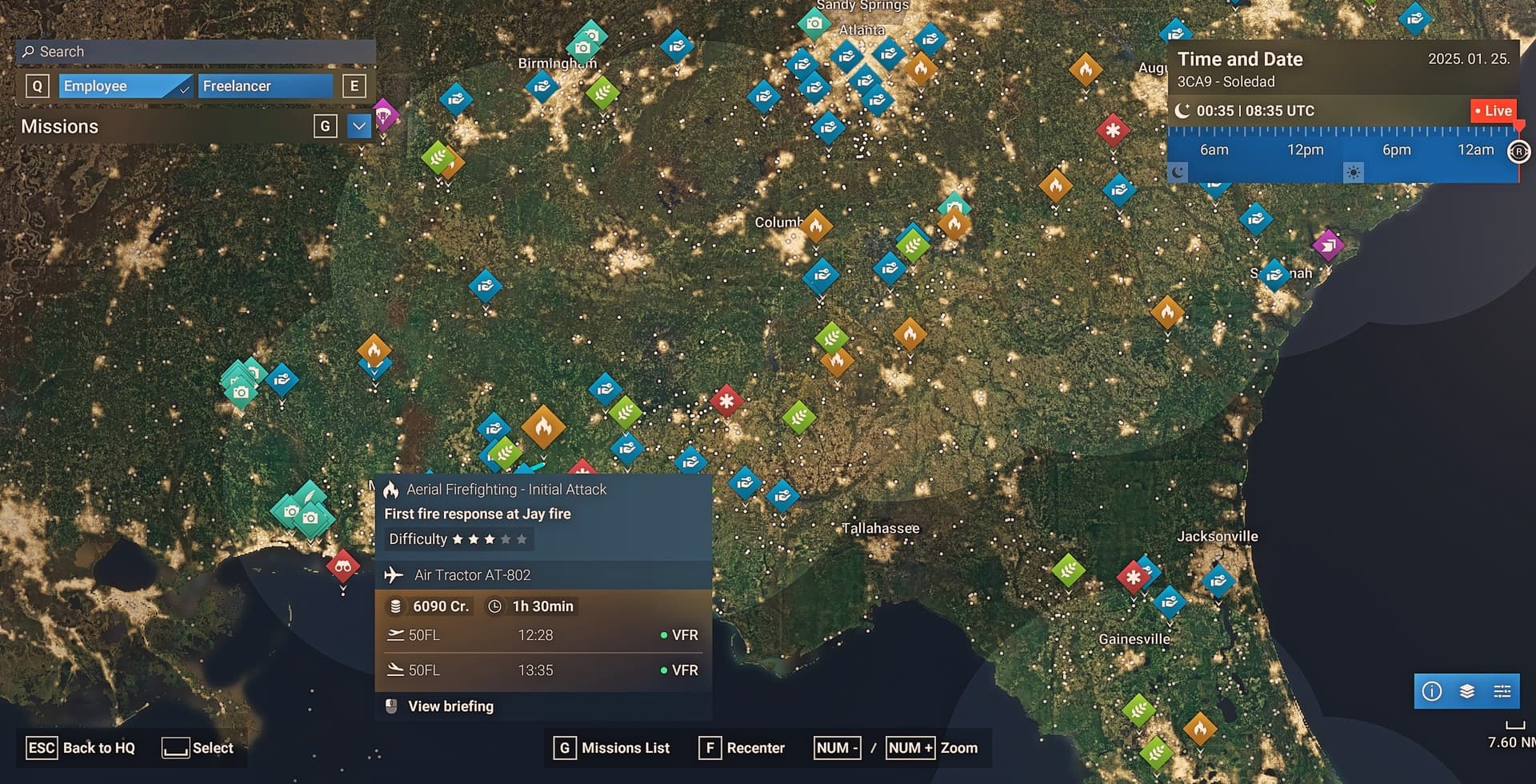Select the green crop-dusting marker near Birmingham
Viewport: 1536px width, 784px height.
[602, 93]
